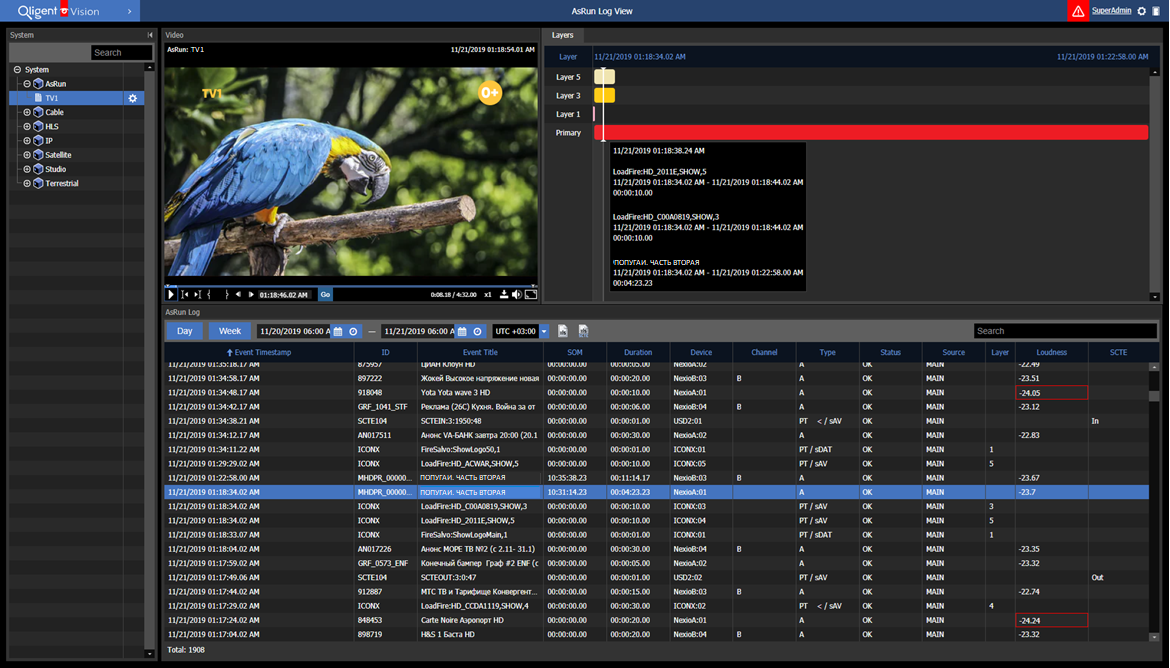1170x668 pixels.
Task: Click the SuperAdmin user link
Action: click(1111, 11)
